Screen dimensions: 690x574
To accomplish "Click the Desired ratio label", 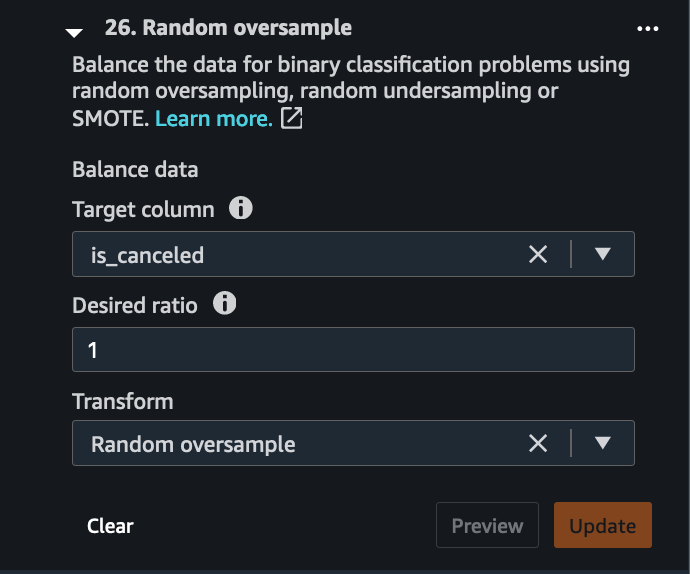I will [x=135, y=305].
